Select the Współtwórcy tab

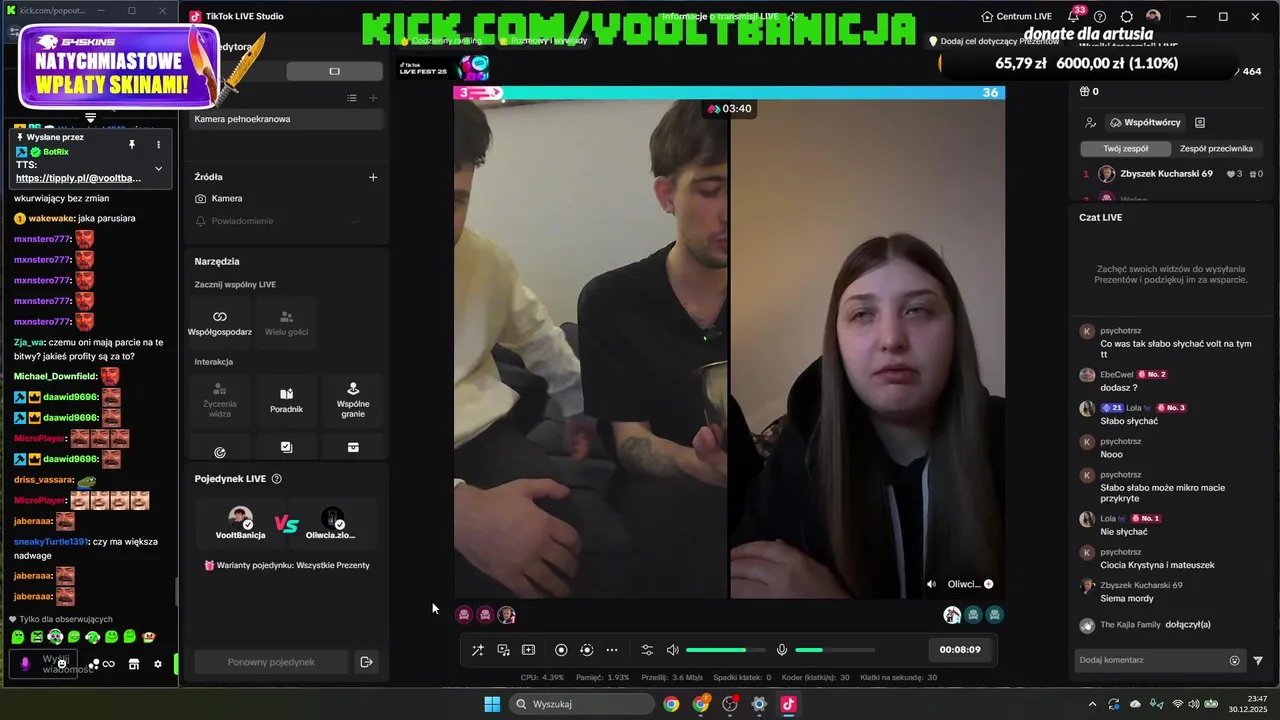coord(1145,122)
